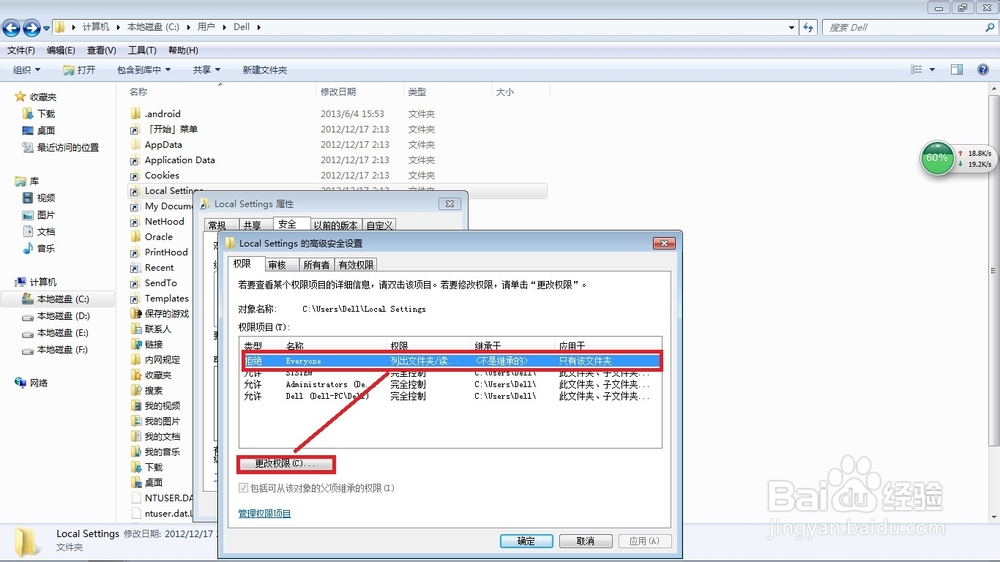This screenshot has width=1000, height=562.
Task: Expand breadcrumb arrow after 用户
Action: coord(224,27)
